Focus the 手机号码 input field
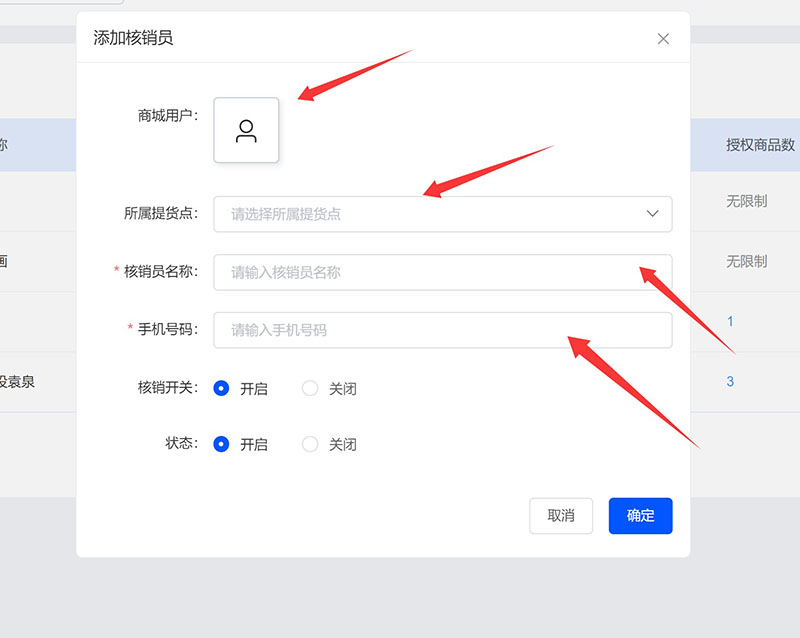The image size is (800, 638). tap(442, 330)
